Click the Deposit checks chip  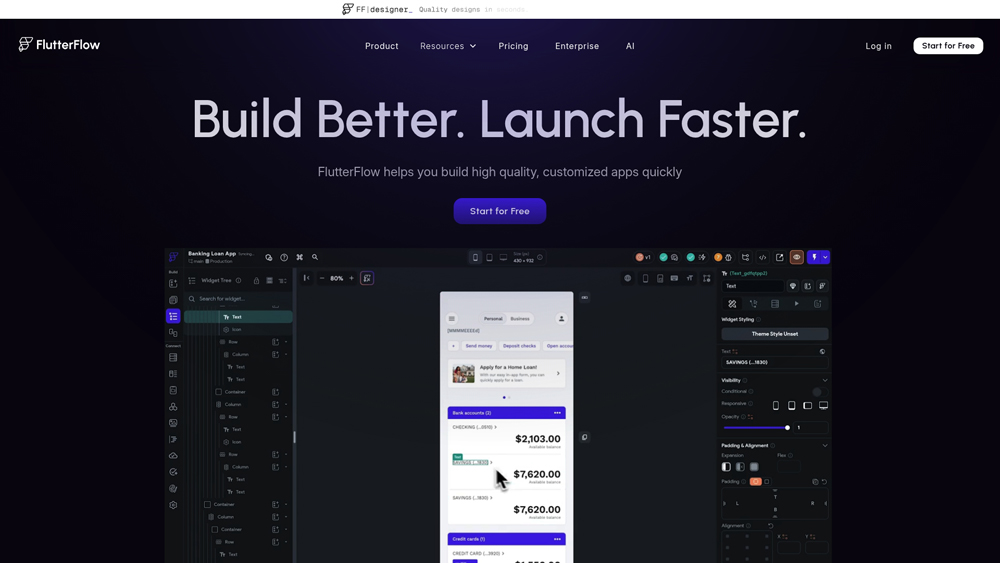(x=519, y=346)
